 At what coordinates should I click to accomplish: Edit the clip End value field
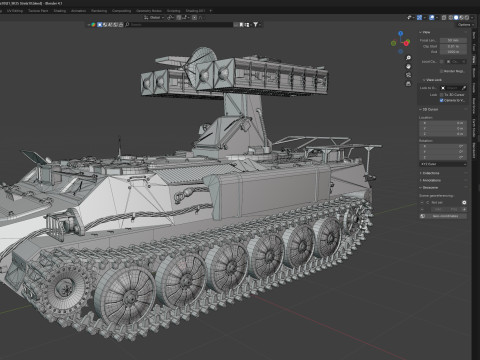tap(453, 52)
